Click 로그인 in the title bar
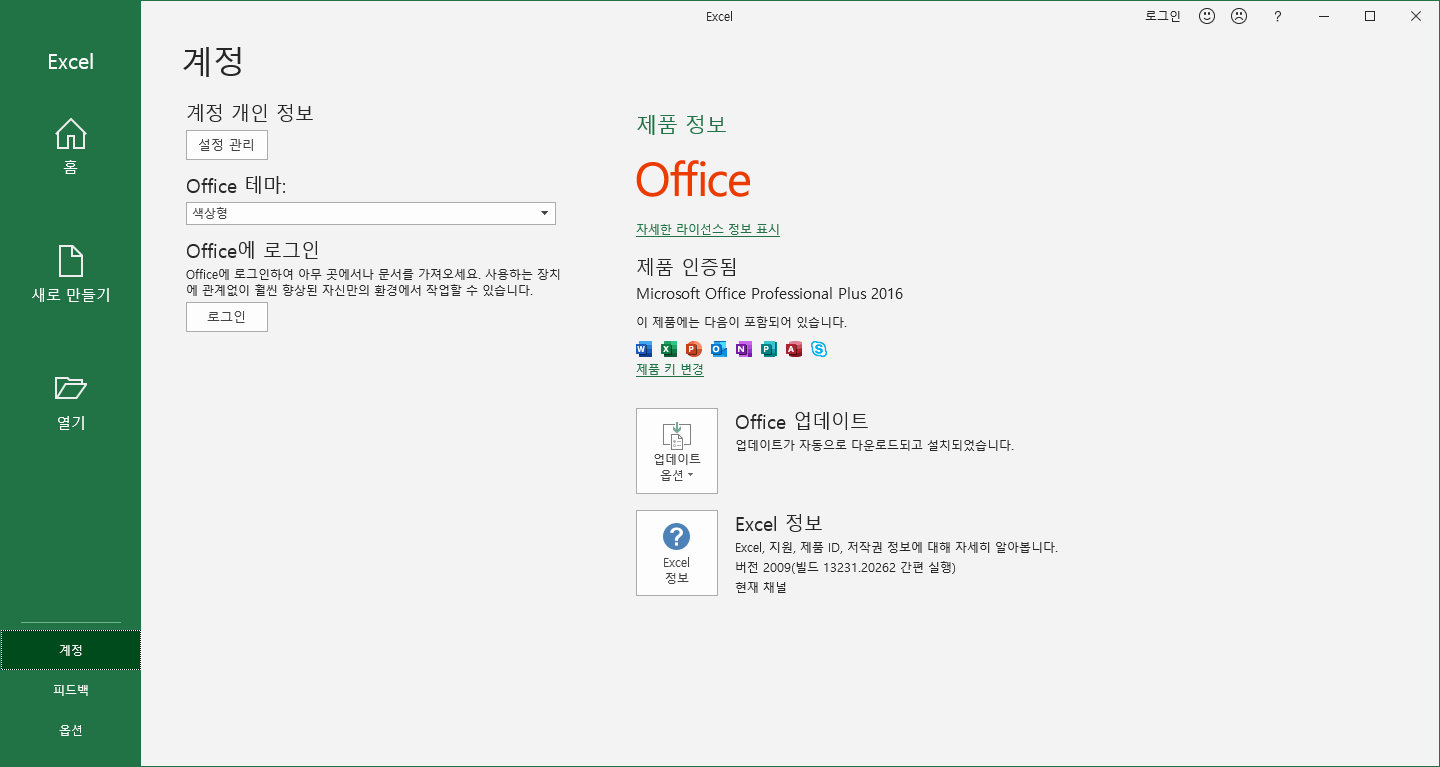Viewport: 1440px width, 767px height. (1163, 16)
